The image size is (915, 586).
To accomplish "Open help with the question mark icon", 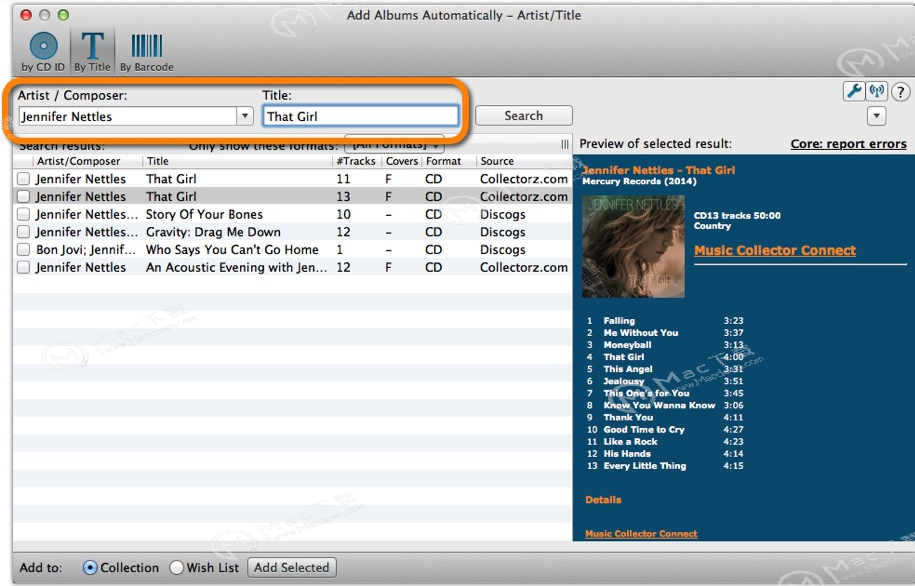I will [900, 92].
